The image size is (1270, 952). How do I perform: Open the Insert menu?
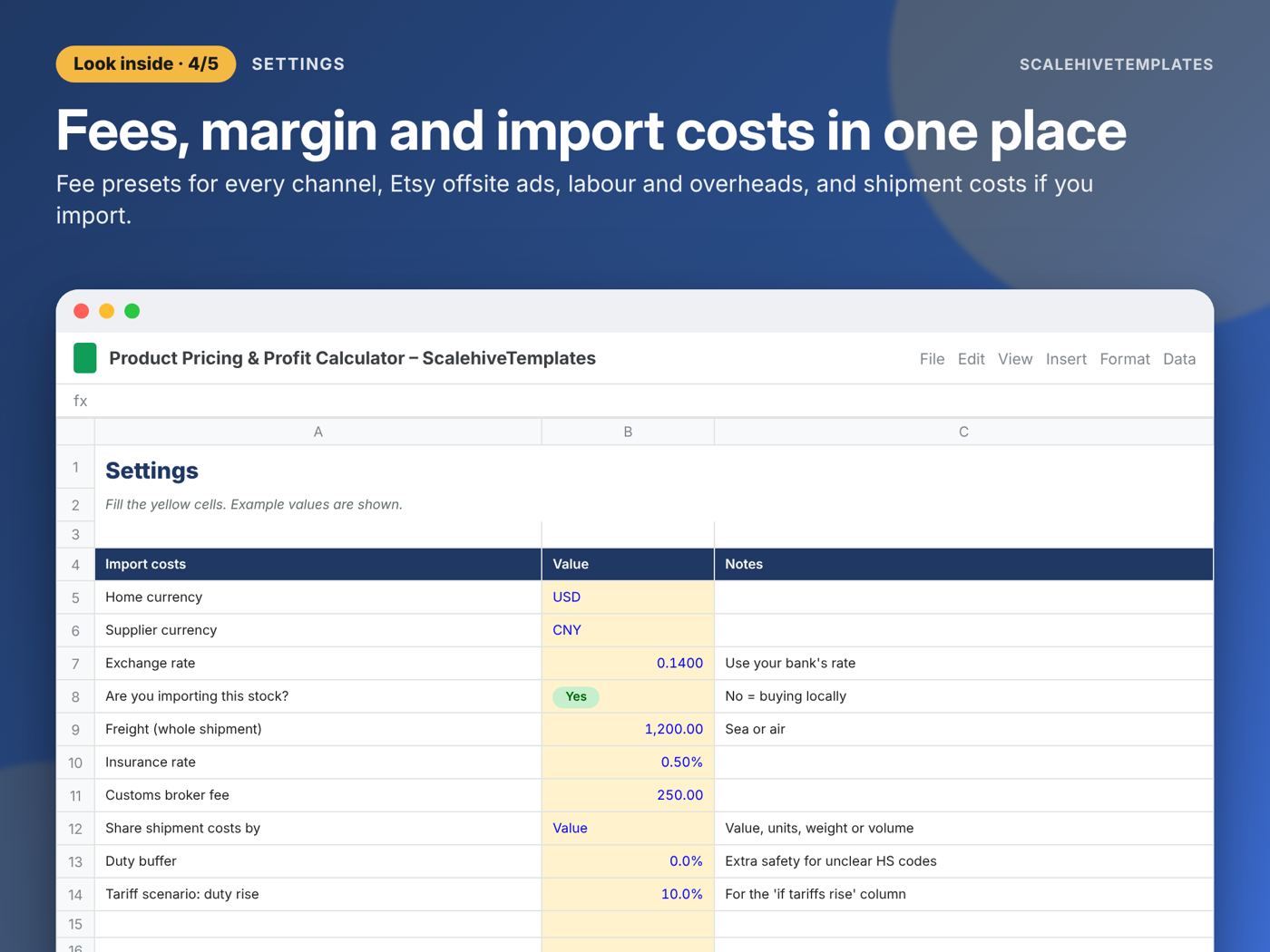(x=1066, y=359)
